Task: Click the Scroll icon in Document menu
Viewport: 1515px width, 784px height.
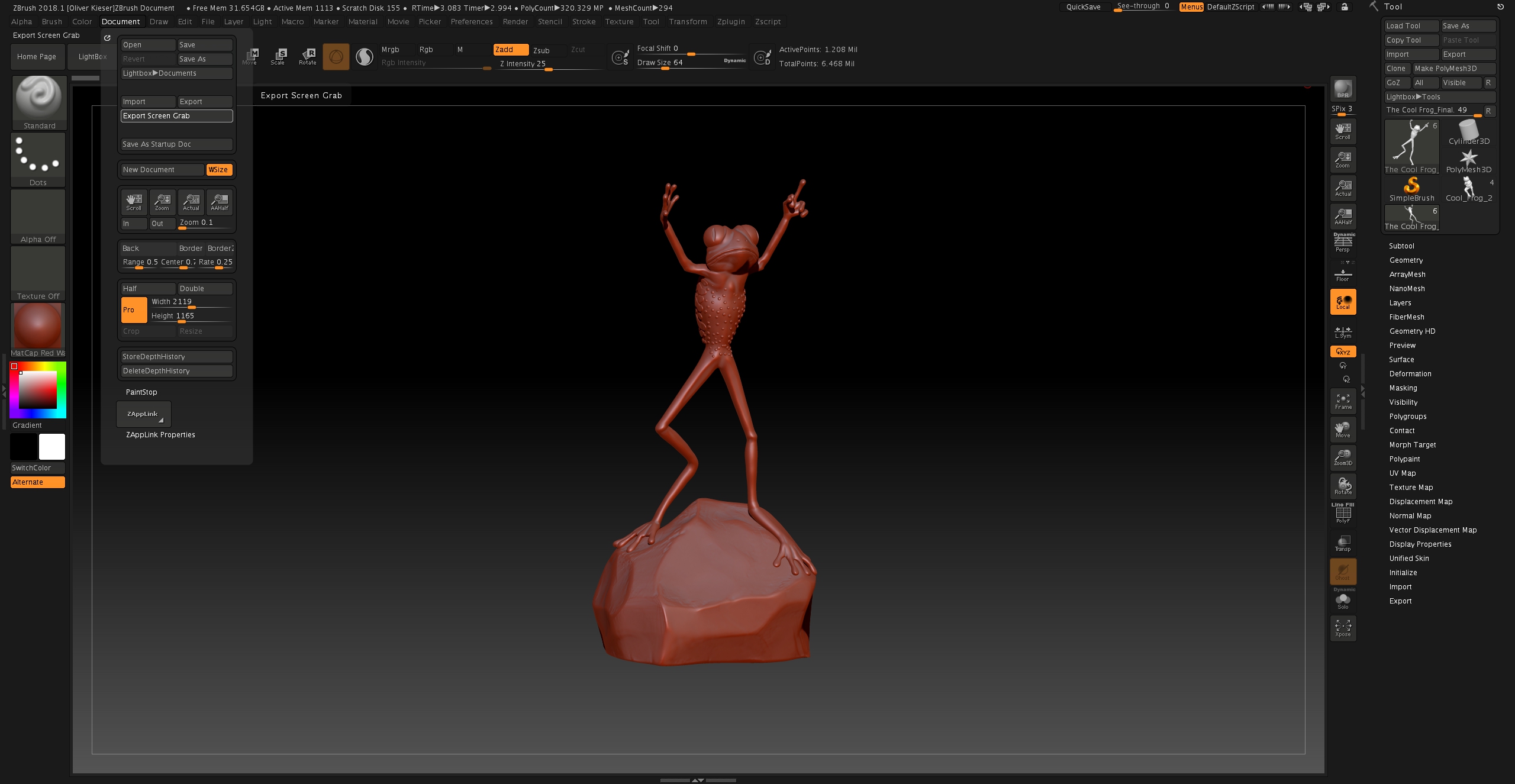Action: 134,202
